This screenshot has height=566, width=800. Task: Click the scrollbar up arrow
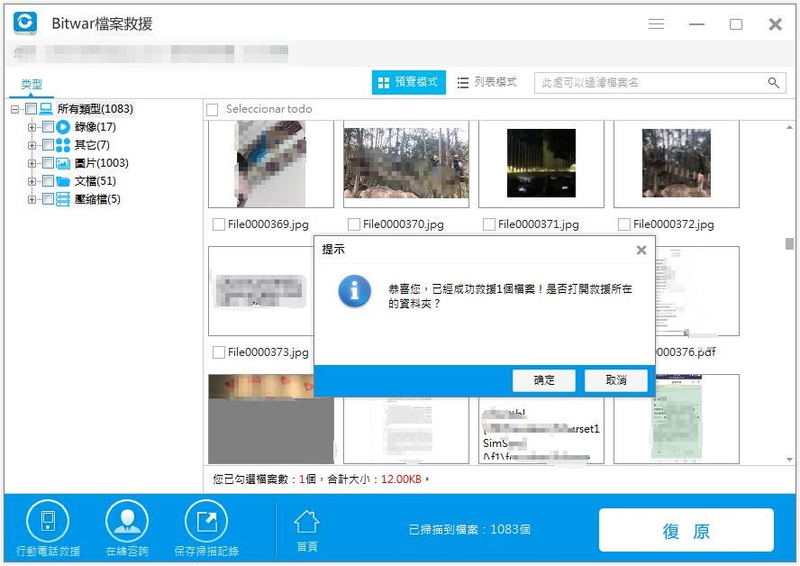pyautogui.click(x=789, y=127)
